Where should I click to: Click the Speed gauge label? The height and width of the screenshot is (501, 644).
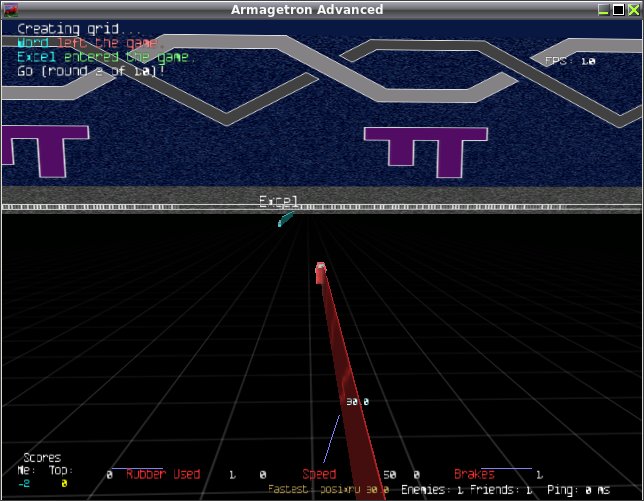click(x=319, y=474)
